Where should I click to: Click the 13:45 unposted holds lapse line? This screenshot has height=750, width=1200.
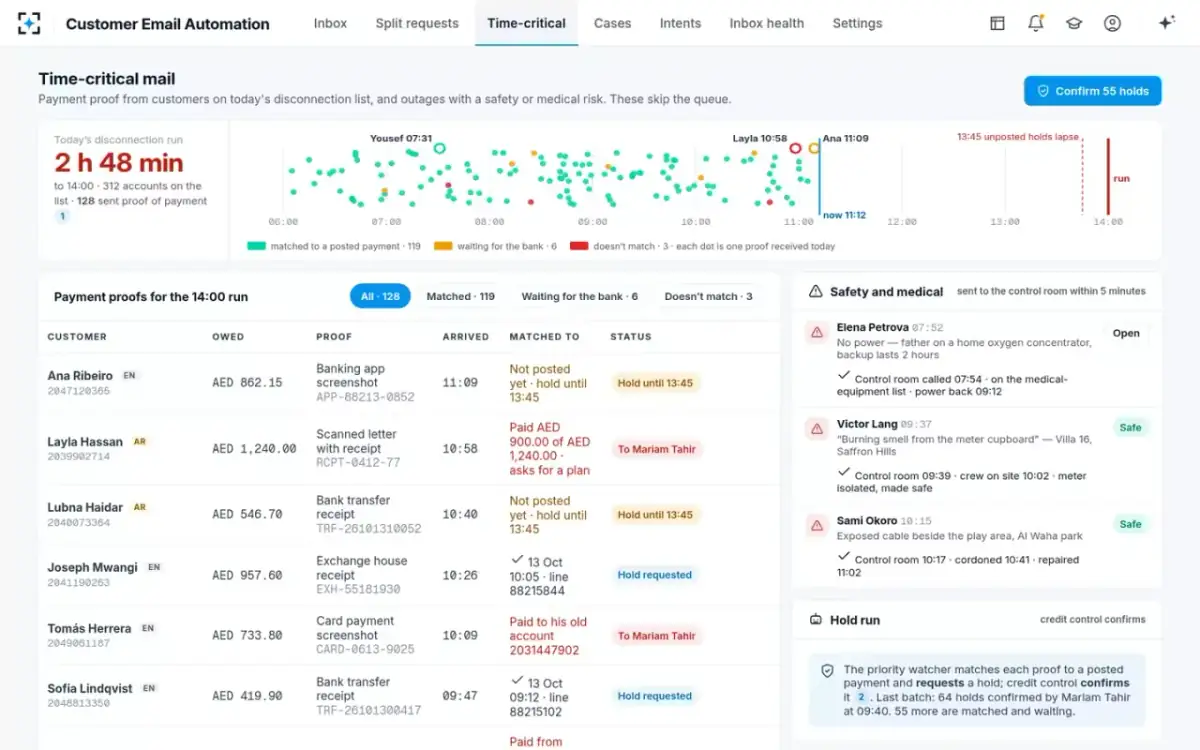[x=1082, y=178]
